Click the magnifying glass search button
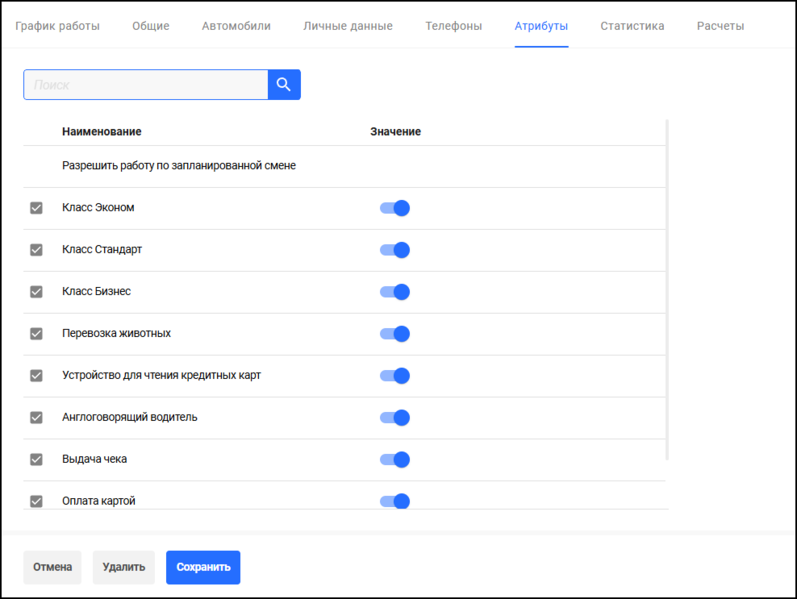797x599 pixels. [x=284, y=85]
